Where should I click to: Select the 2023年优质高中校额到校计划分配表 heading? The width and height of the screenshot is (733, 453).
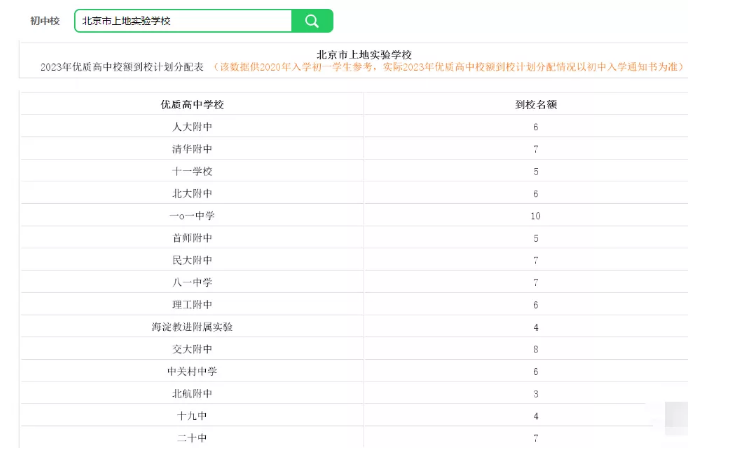(122, 67)
